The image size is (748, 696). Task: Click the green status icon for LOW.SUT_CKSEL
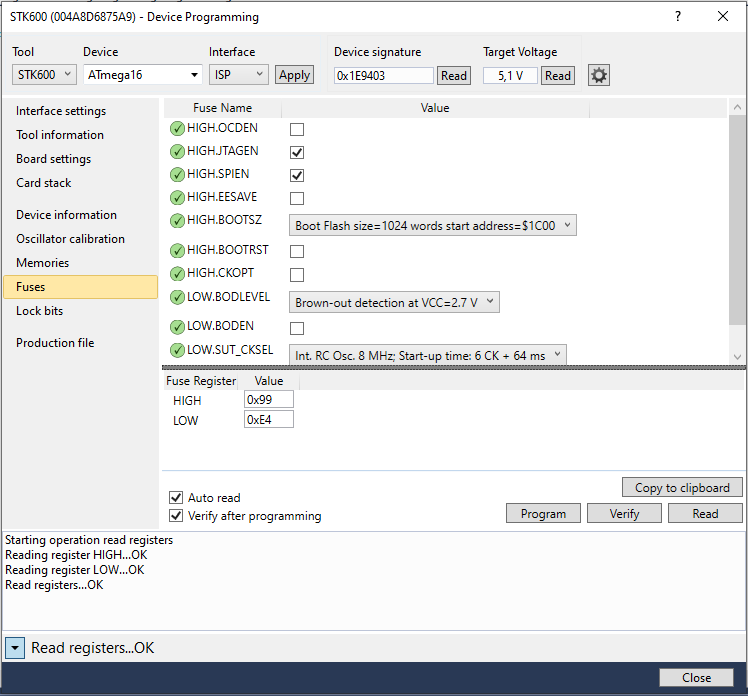pos(177,350)
